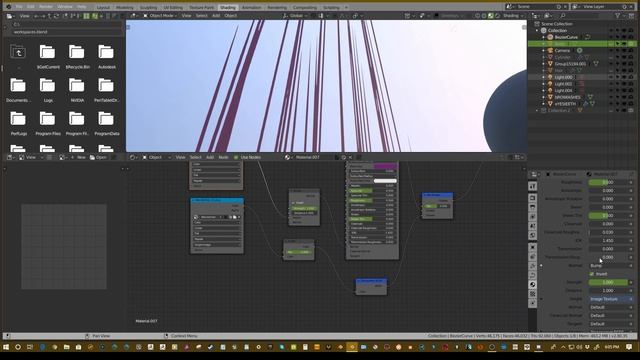Open the Object Mode dropdown in viewport

tap(160, 16)
